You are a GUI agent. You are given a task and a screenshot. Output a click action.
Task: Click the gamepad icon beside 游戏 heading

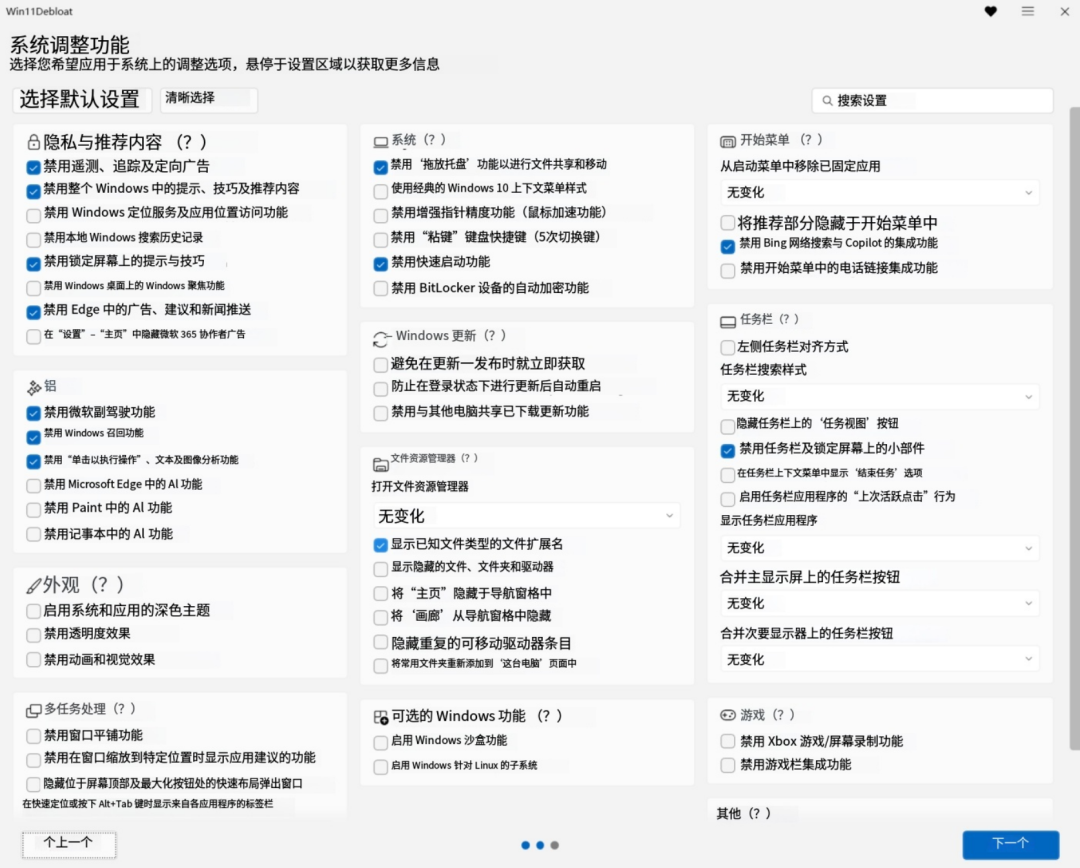pos(726,715)
